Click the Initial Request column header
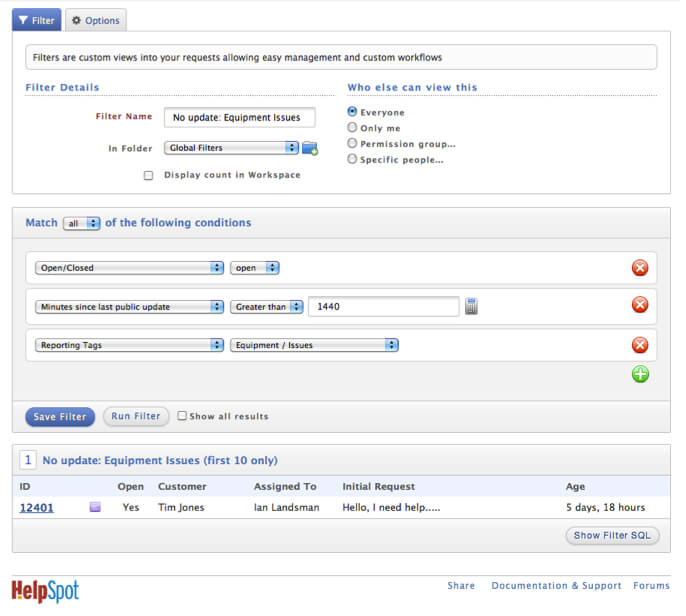Screen dimensions: 686x616 pos(378,486)
